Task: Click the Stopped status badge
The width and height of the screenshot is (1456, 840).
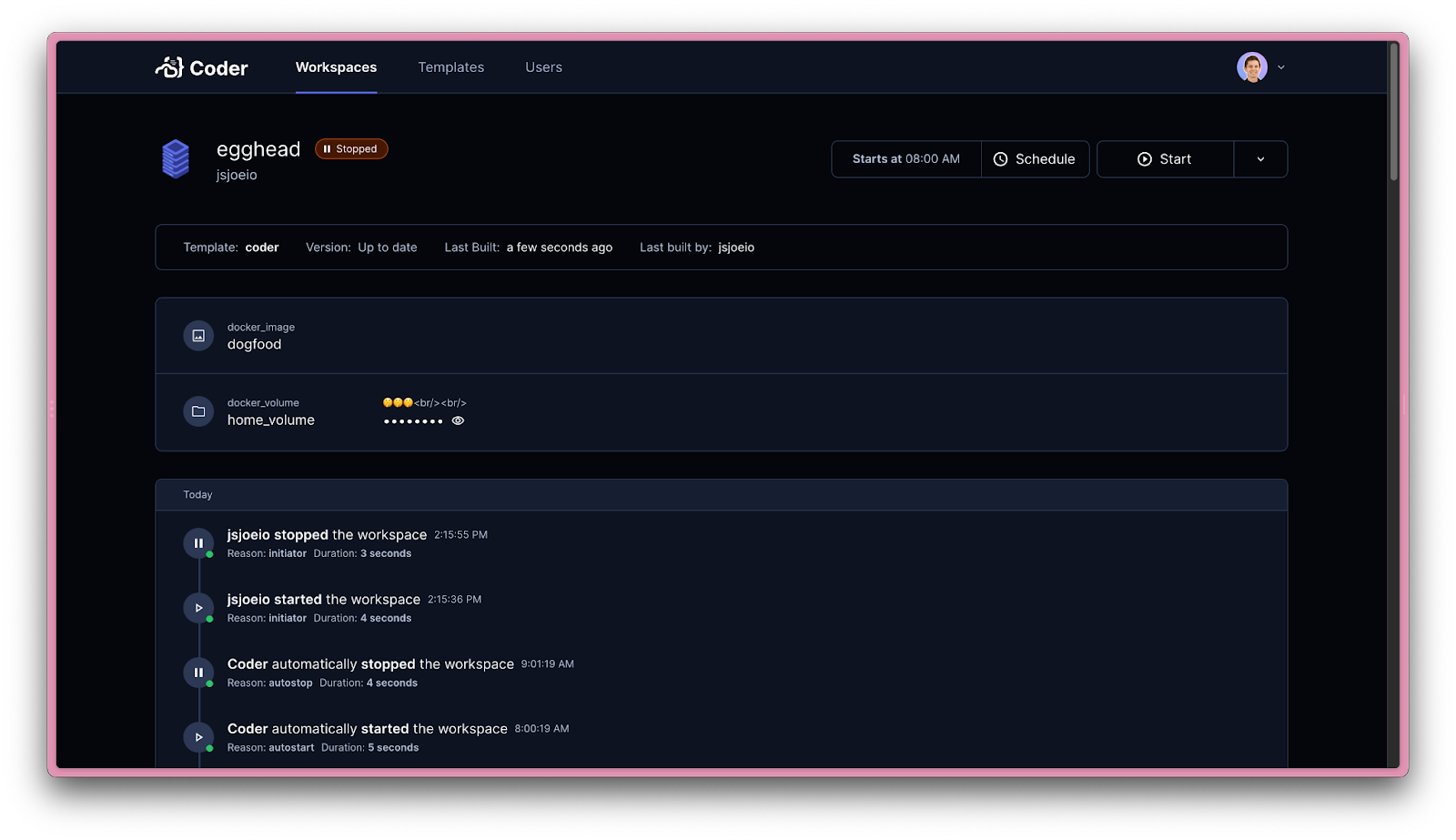Action: [351, 149]
